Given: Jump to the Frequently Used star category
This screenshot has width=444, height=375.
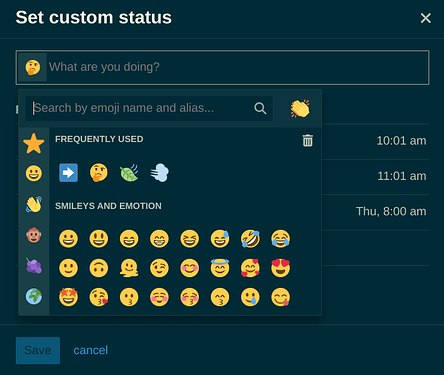Looking at the screenshot, I should pyautogui.click(x=34, y=144).
